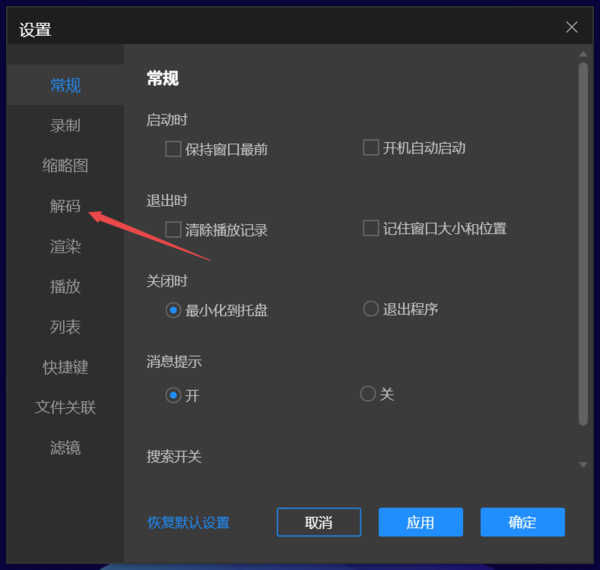The height and width of the screenshot is (570, 600).
Task: Turn message prompts 开 radio on
Action: 173,395
